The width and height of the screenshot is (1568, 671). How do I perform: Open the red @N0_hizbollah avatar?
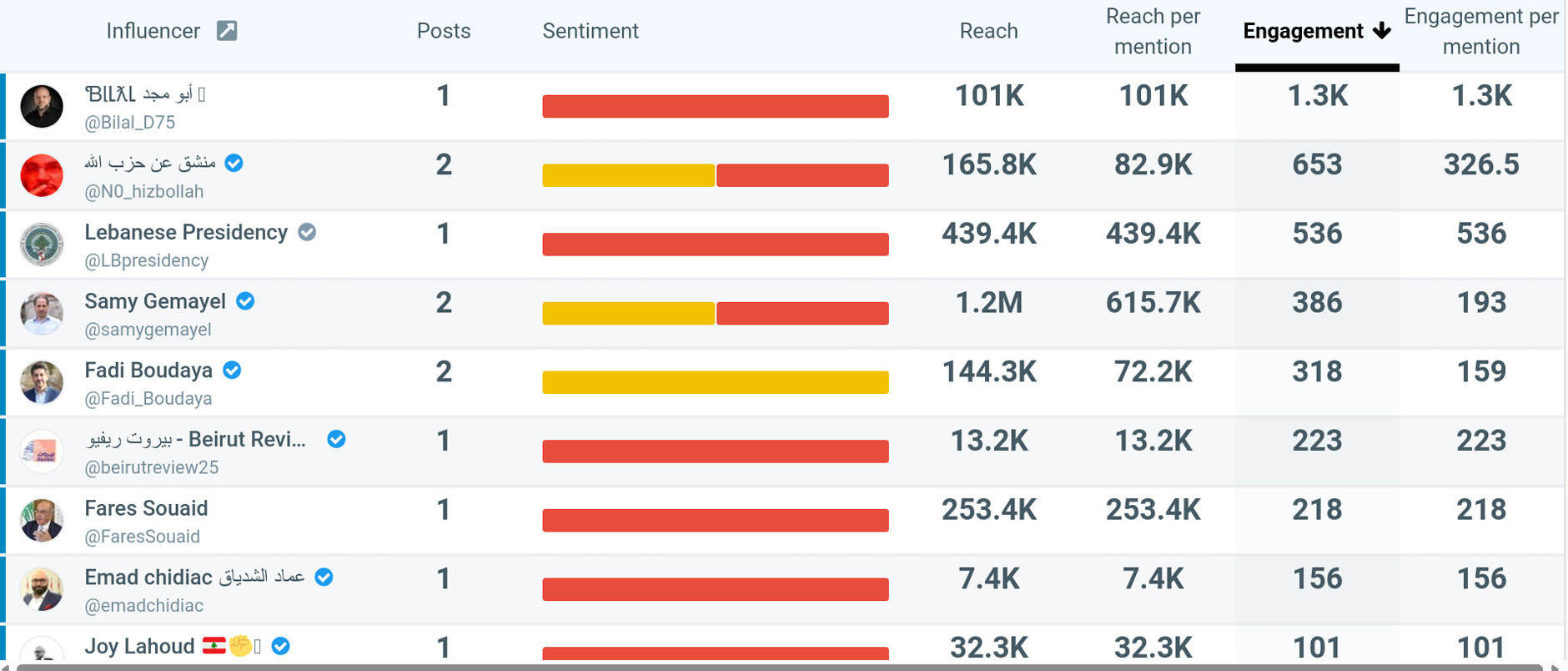click(42, 175)
